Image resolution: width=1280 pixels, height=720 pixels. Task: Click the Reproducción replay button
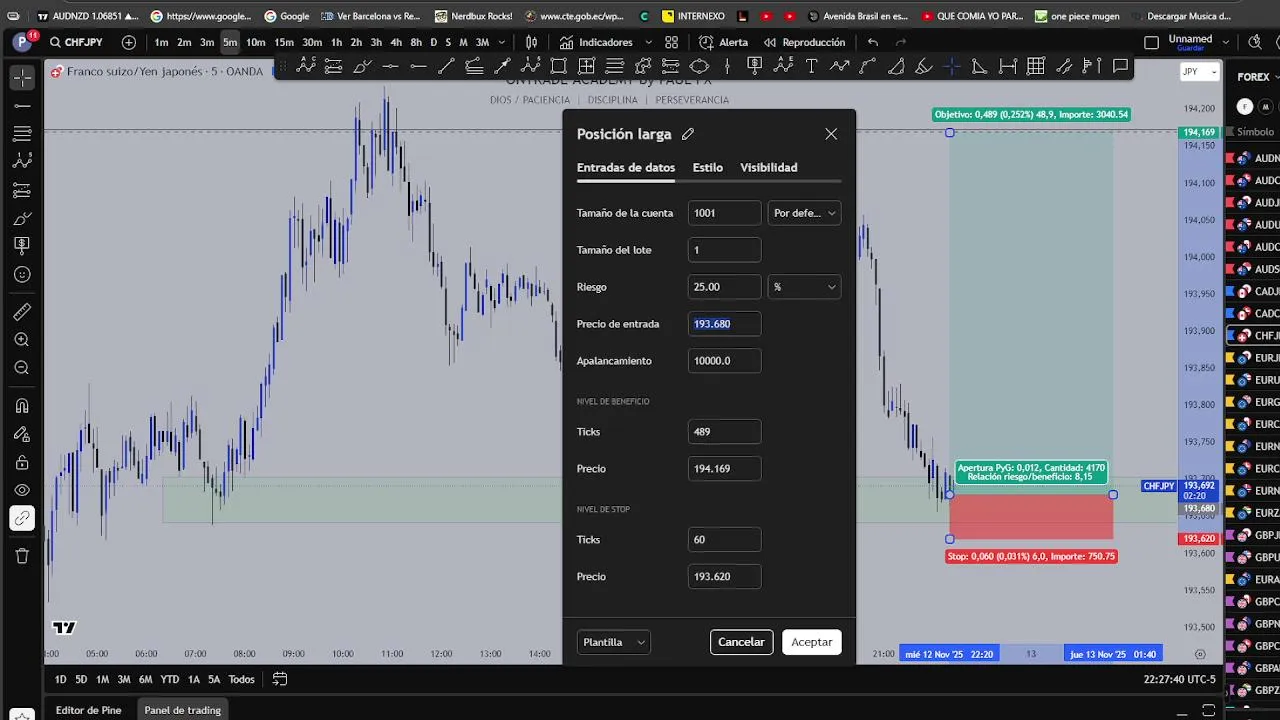coord(804,42)
